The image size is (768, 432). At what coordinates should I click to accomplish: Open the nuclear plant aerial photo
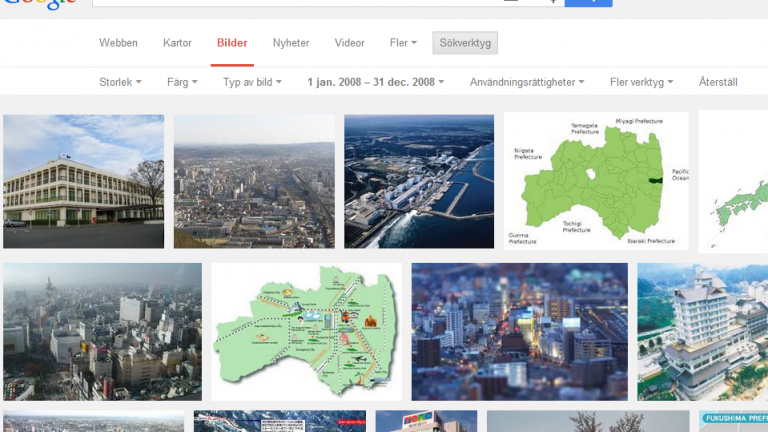pos(419,181)
